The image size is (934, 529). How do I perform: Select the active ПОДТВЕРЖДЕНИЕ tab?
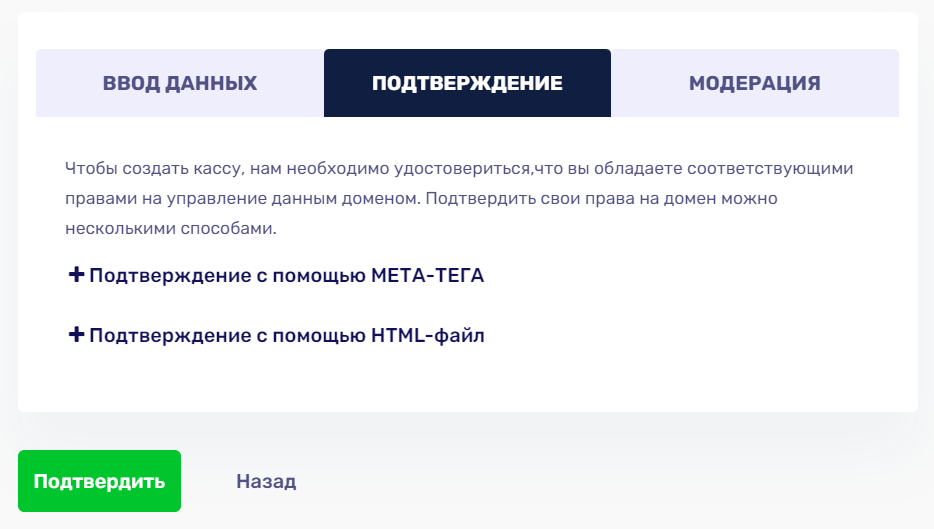point(468,83)
